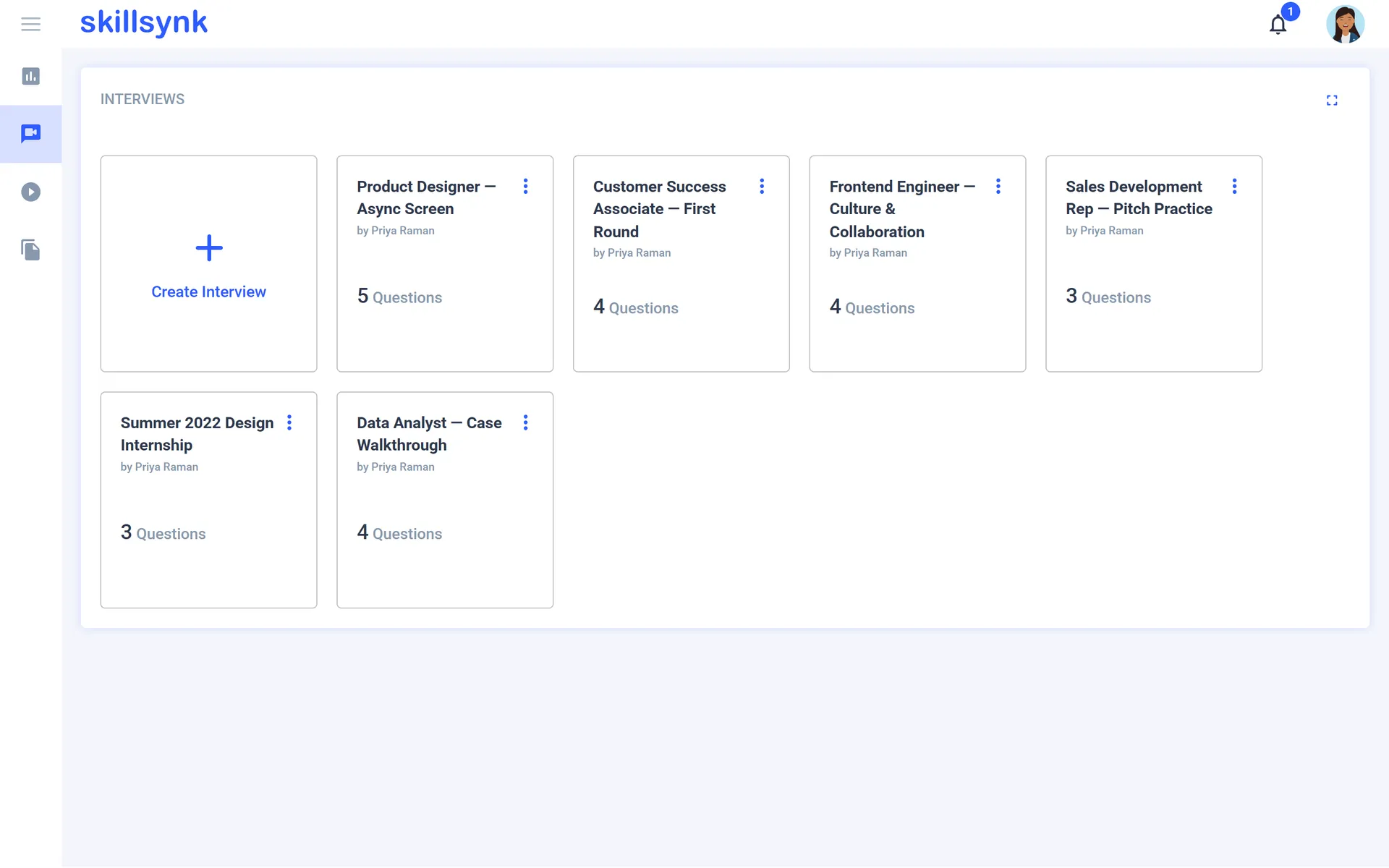Open options menu for Sales Development Rep
This screenshot has height=868, width=1389.
pyautogui.click(x=1234, y=187)
